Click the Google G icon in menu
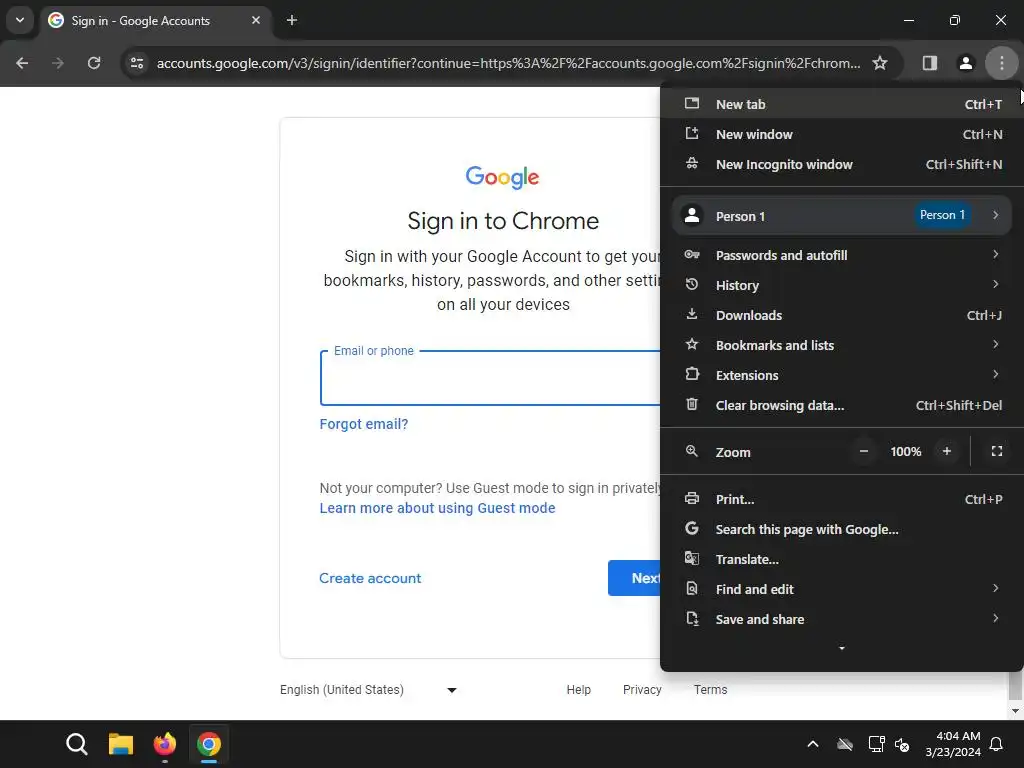The image size is (1024, 768). pos(692,528)
